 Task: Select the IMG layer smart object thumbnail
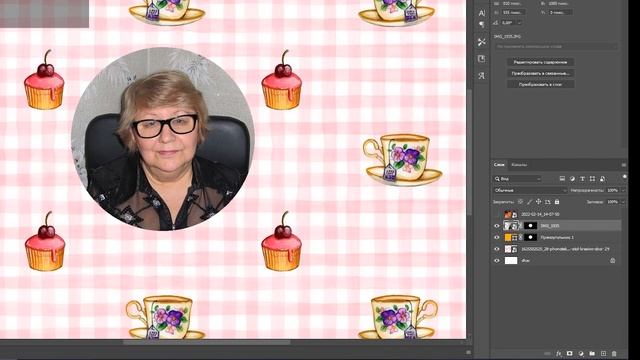click(x=511, y=225)
